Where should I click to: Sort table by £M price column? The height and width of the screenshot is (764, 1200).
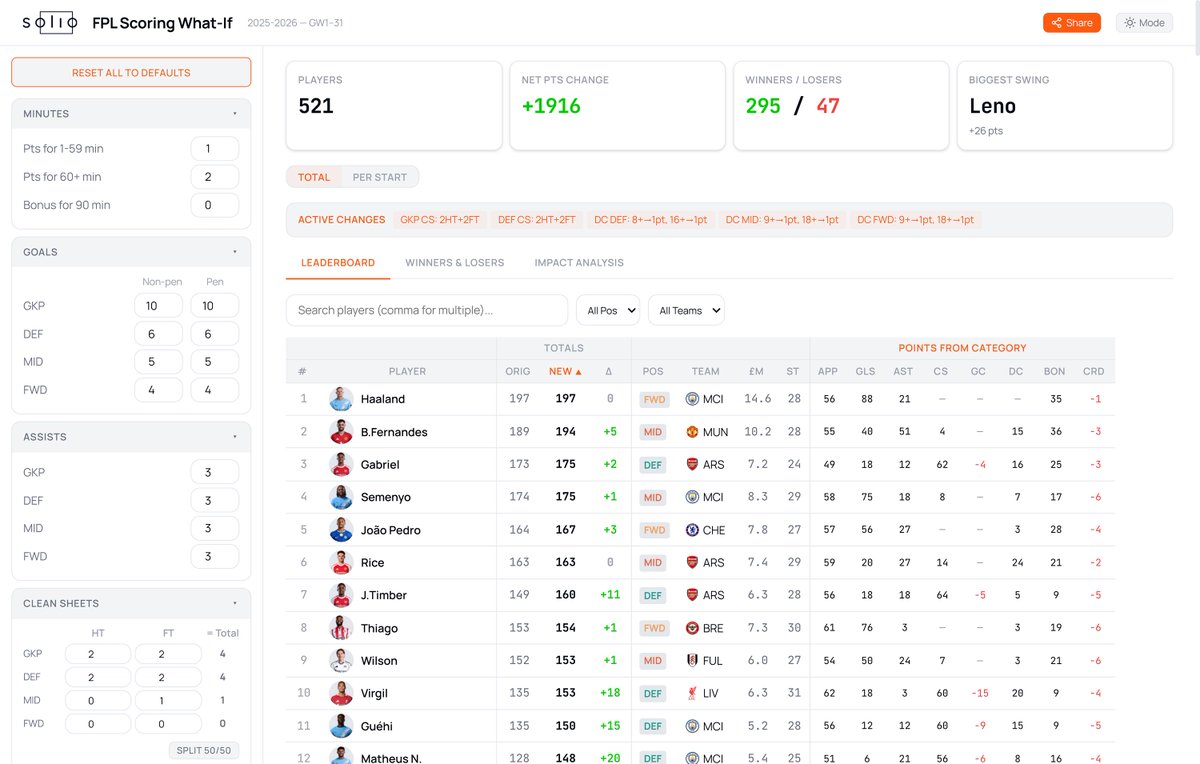(756, 371)
